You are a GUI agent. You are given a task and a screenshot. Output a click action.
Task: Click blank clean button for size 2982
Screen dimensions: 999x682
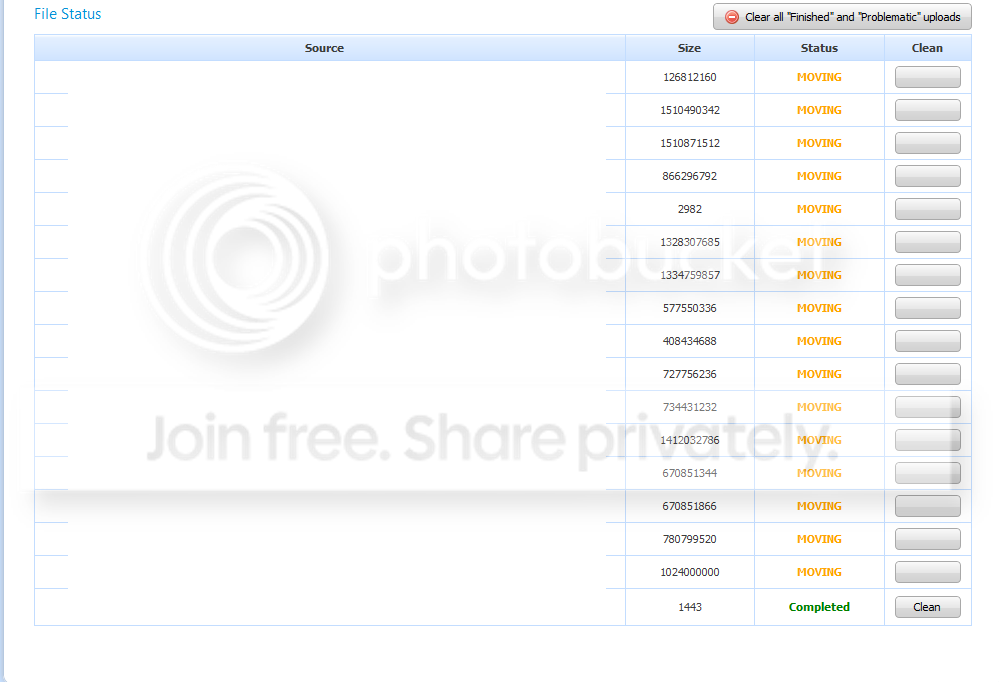coord(927,209)
